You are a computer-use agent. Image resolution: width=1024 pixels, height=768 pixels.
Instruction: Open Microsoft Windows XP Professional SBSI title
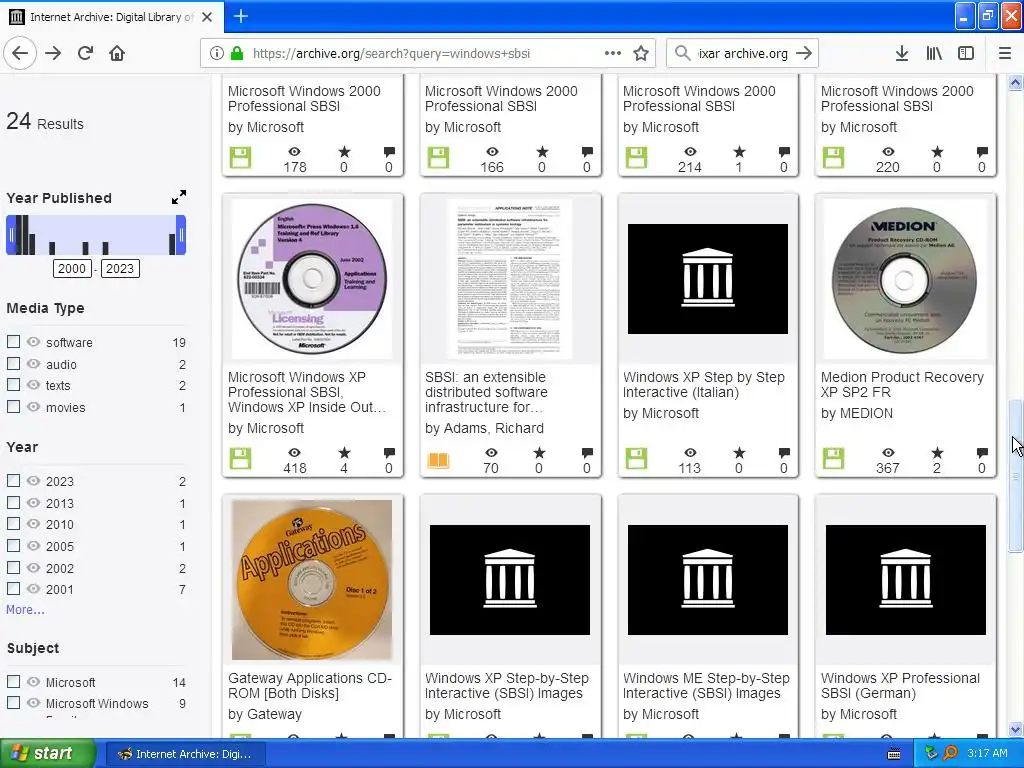coord(307,392)
